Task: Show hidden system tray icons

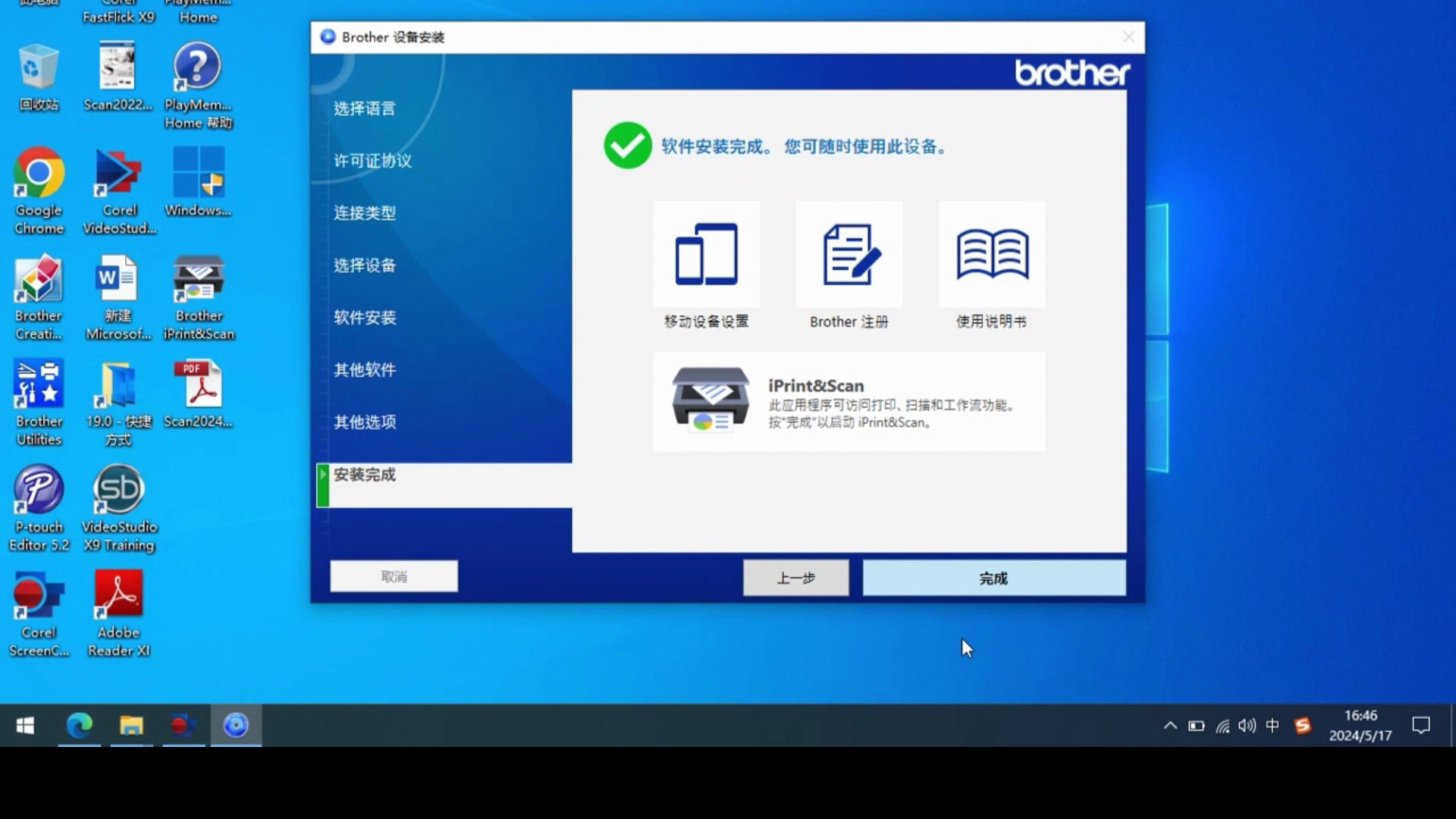Action: point(1170,726)
